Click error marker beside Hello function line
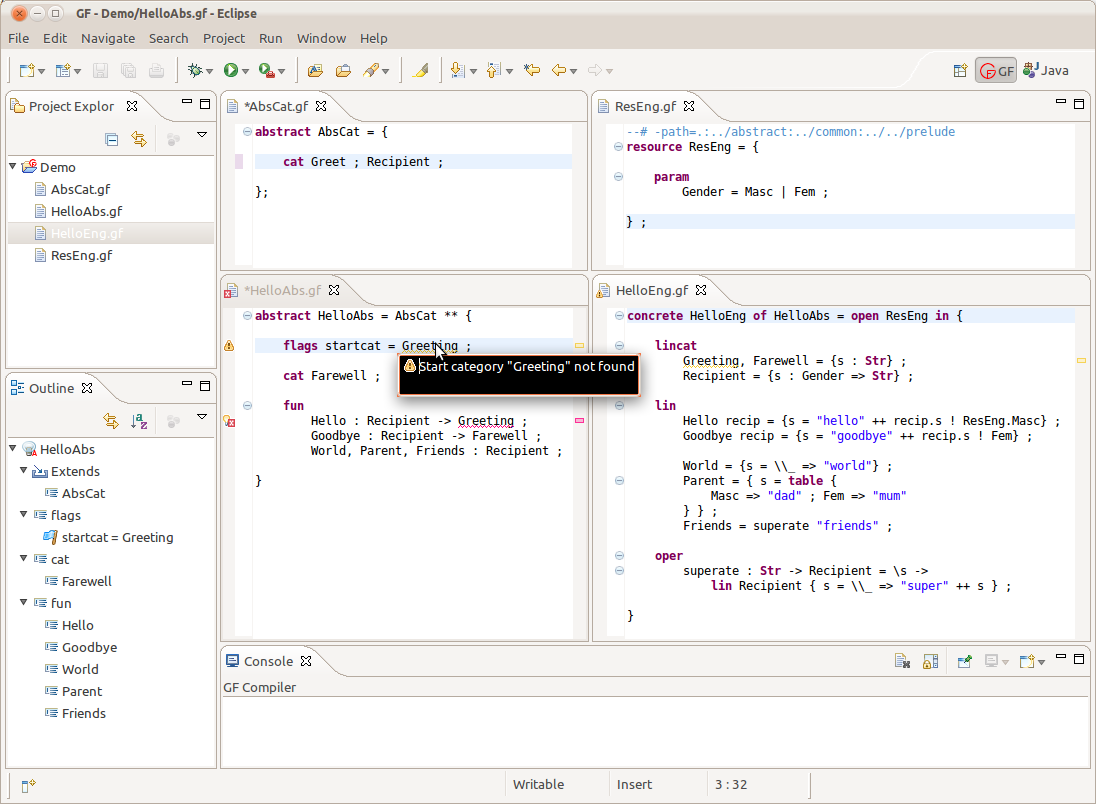This screenshot has height=804, width=1096. pos(229,421)
